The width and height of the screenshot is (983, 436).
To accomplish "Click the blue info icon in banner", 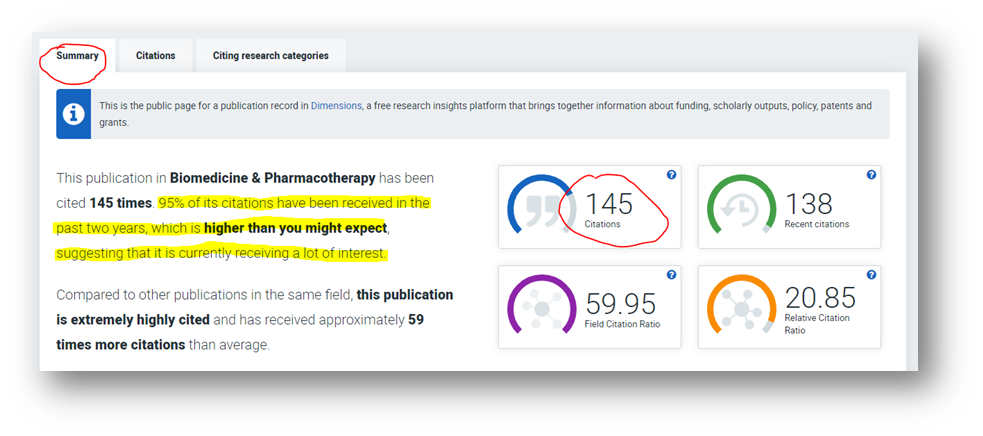I will 73,114.
